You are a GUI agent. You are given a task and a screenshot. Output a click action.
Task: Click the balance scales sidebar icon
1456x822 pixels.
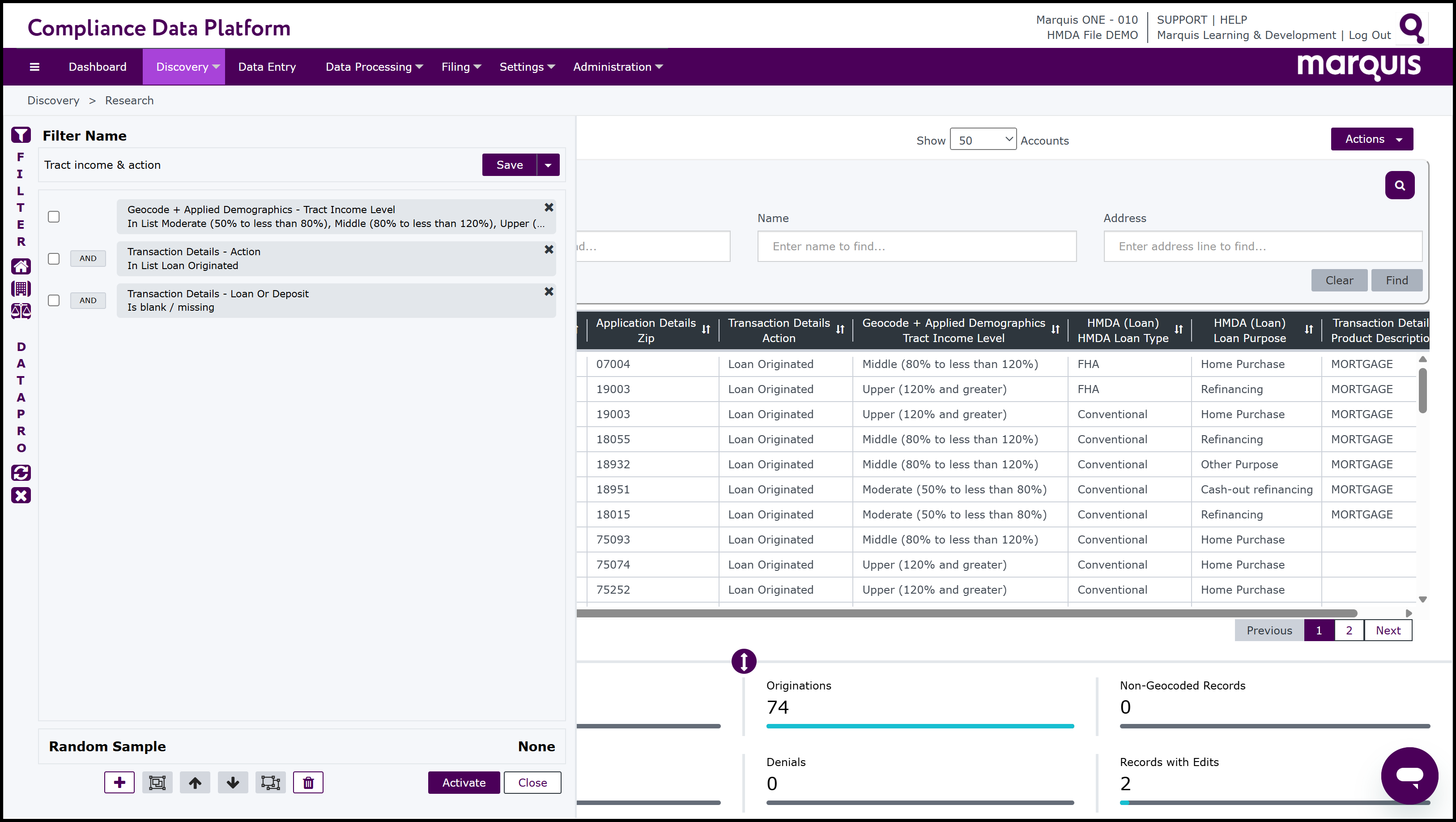(21, 311)
